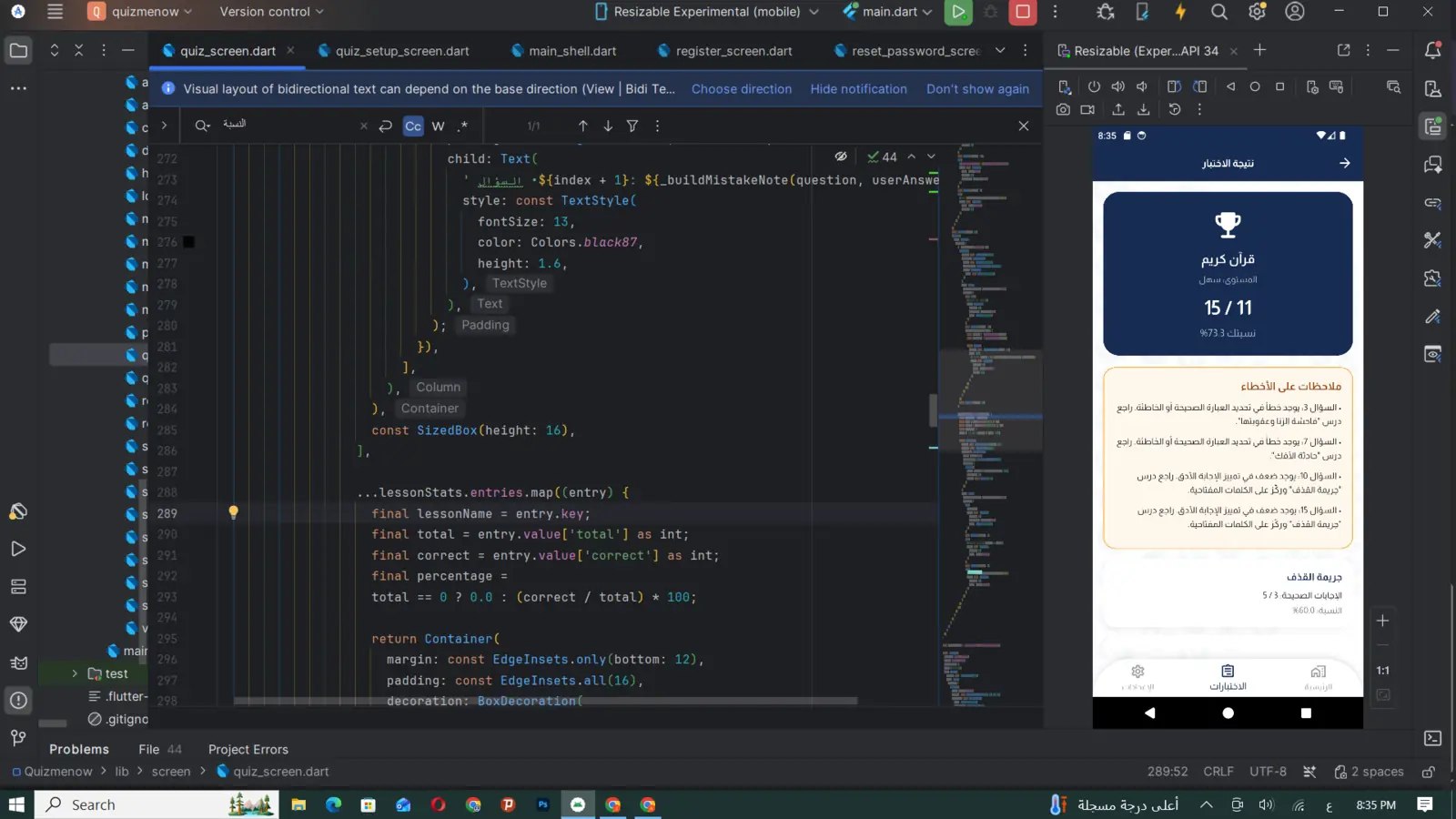Toggle read-only lock in status bar
Viewport: 1456px width, 819px height.
[1429, 772]
